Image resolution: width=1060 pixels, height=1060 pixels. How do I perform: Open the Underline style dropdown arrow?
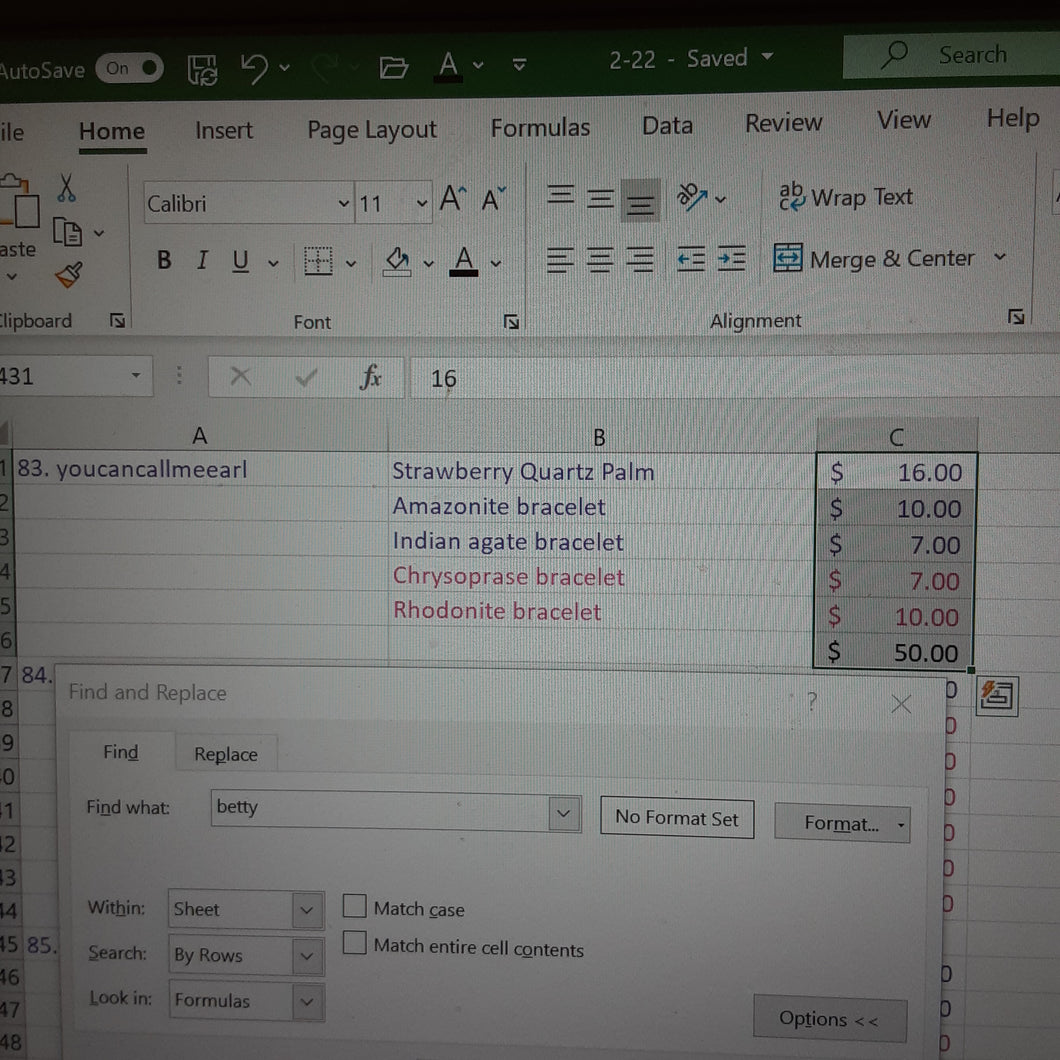pos(273,263)
